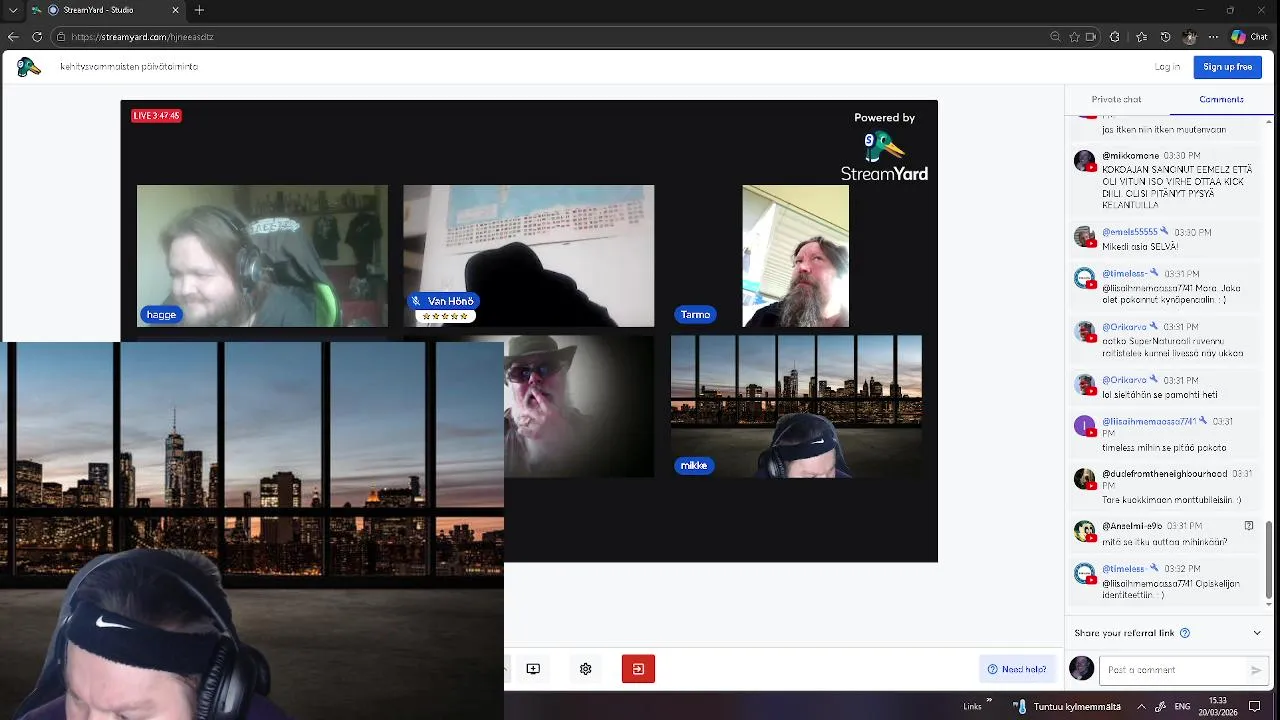Open Copilot Chat button in browser toolbar
The image size is (1280, 720).
coord(1251,37)
